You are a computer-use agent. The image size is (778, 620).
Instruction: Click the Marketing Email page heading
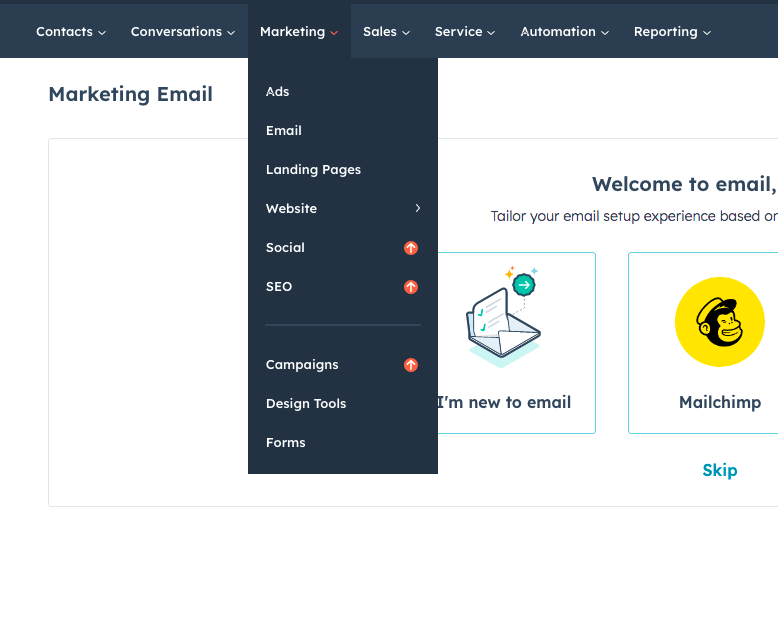(130, 94)
